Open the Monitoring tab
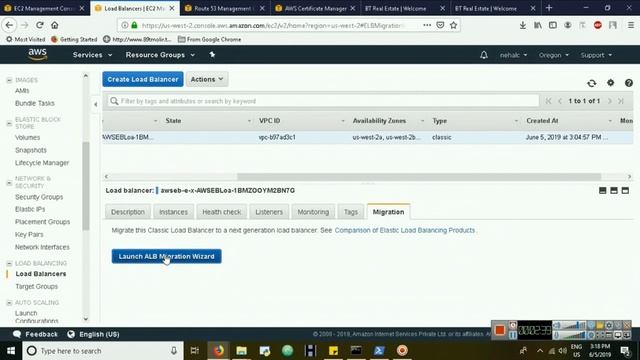The width and height of the screenshot is (640, 360). [x=313, y=212]
